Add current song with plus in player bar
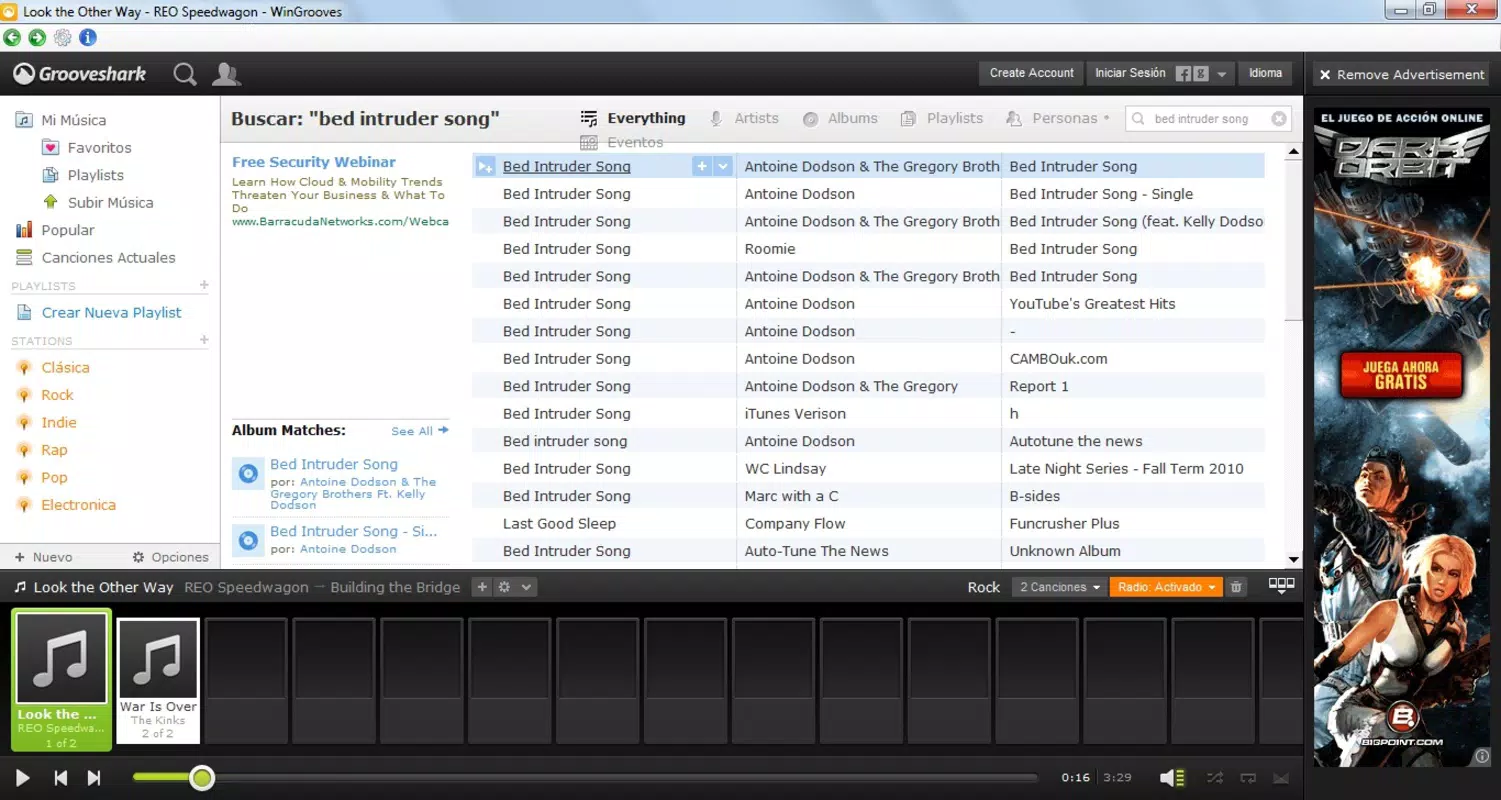 (x=482, y=587)
